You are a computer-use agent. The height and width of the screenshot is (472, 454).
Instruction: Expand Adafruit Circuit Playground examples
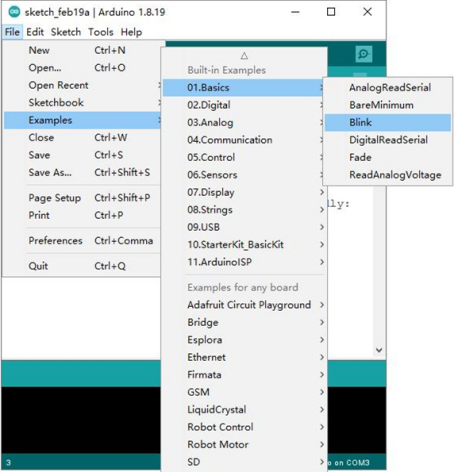click(x=244, y=305)
